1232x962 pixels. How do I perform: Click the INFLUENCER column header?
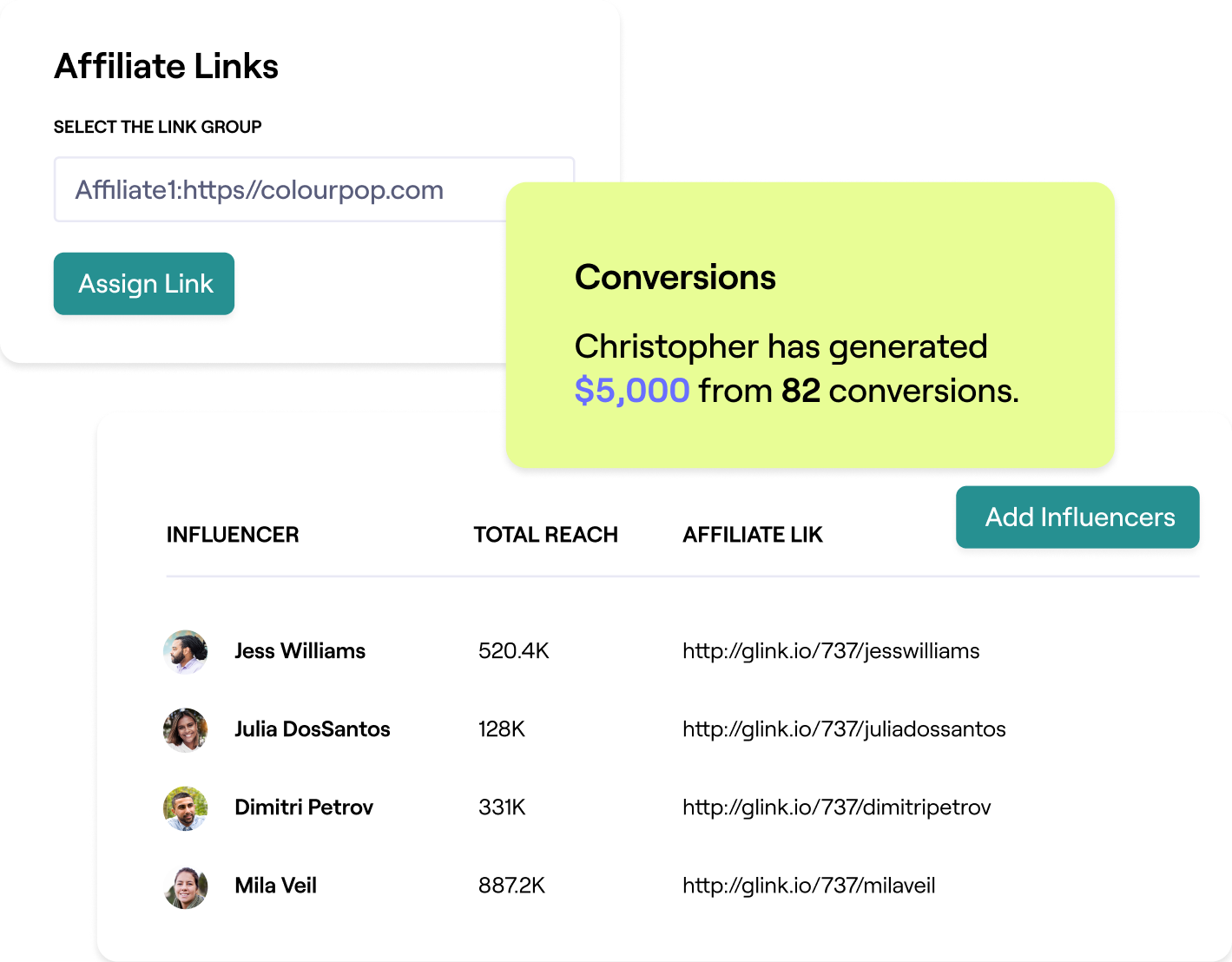[x=233, y=534]
